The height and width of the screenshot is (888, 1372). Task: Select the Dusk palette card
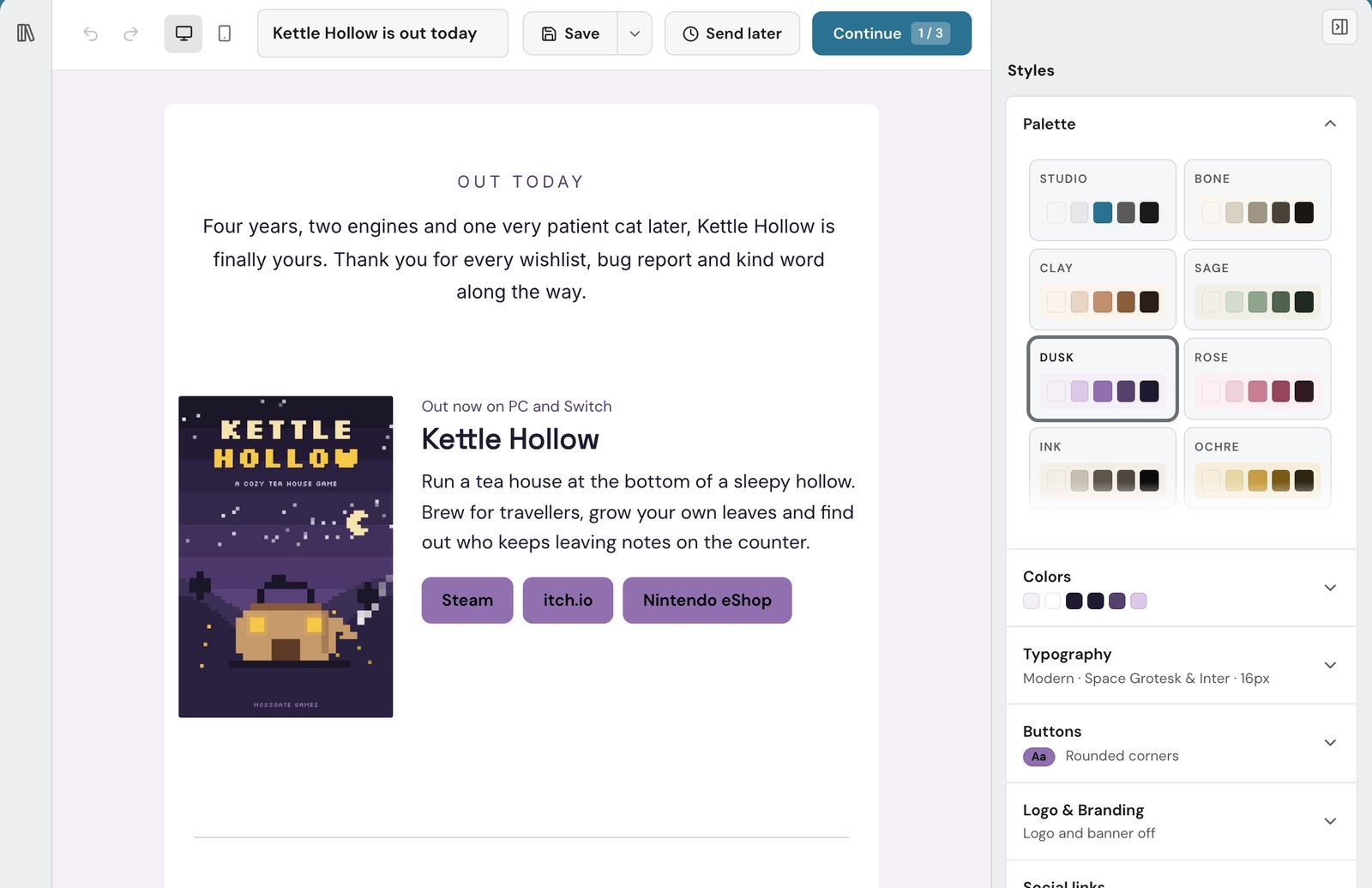point(1103,378)
